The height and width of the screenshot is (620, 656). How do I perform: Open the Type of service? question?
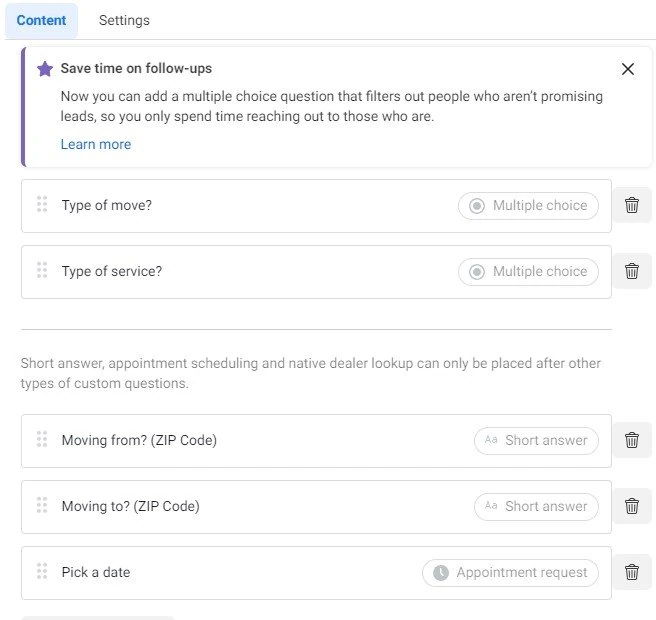pos(316,272)
